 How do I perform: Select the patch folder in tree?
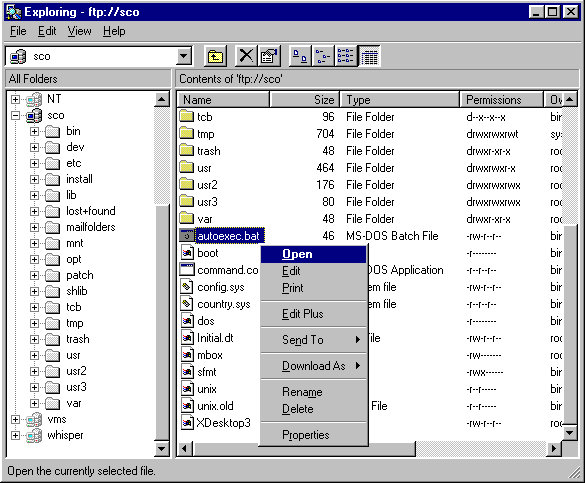(79, 275)
